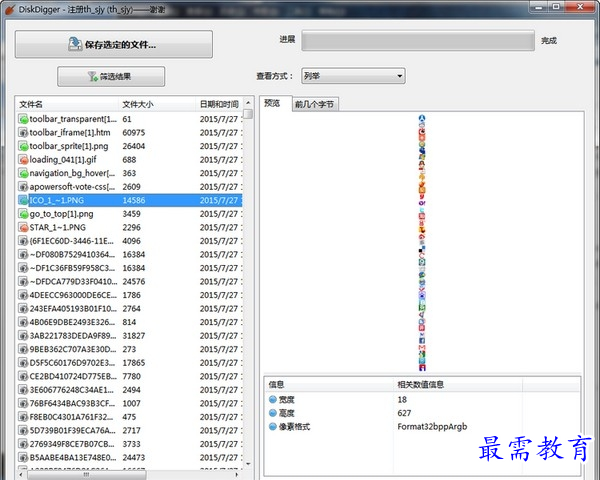The height and width of the screenshot is (480, 600).
Task: Click the file size value 26404
Action: [134, 146]
